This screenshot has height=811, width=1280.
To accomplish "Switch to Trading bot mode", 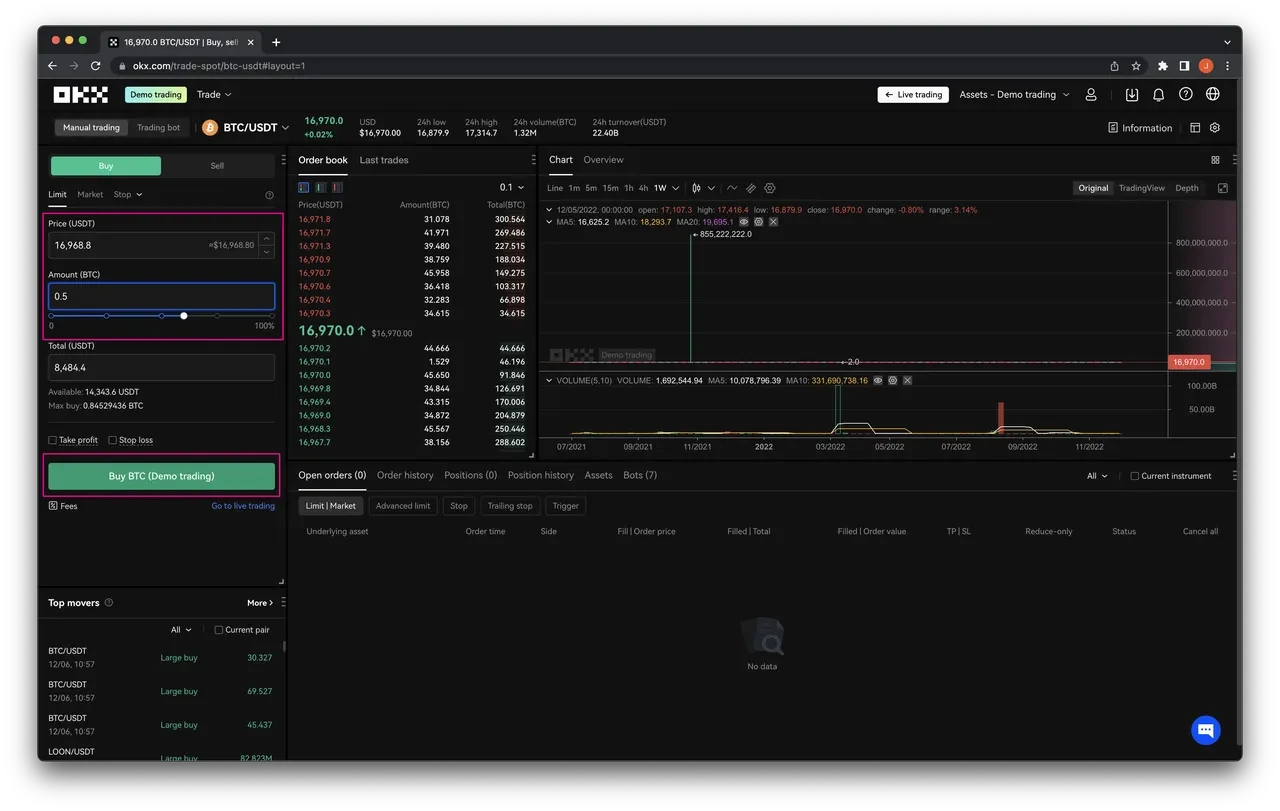I will pyautogui.click(x=158, y=128).
